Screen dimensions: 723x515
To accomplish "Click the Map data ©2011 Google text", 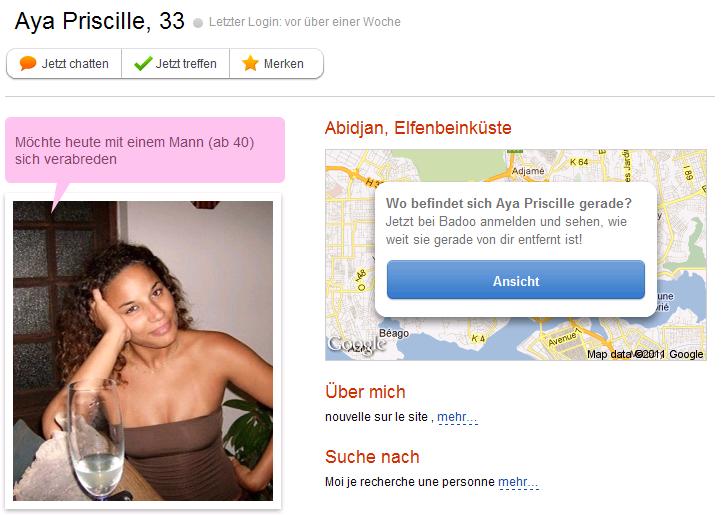I will click(x=645, y=354).
